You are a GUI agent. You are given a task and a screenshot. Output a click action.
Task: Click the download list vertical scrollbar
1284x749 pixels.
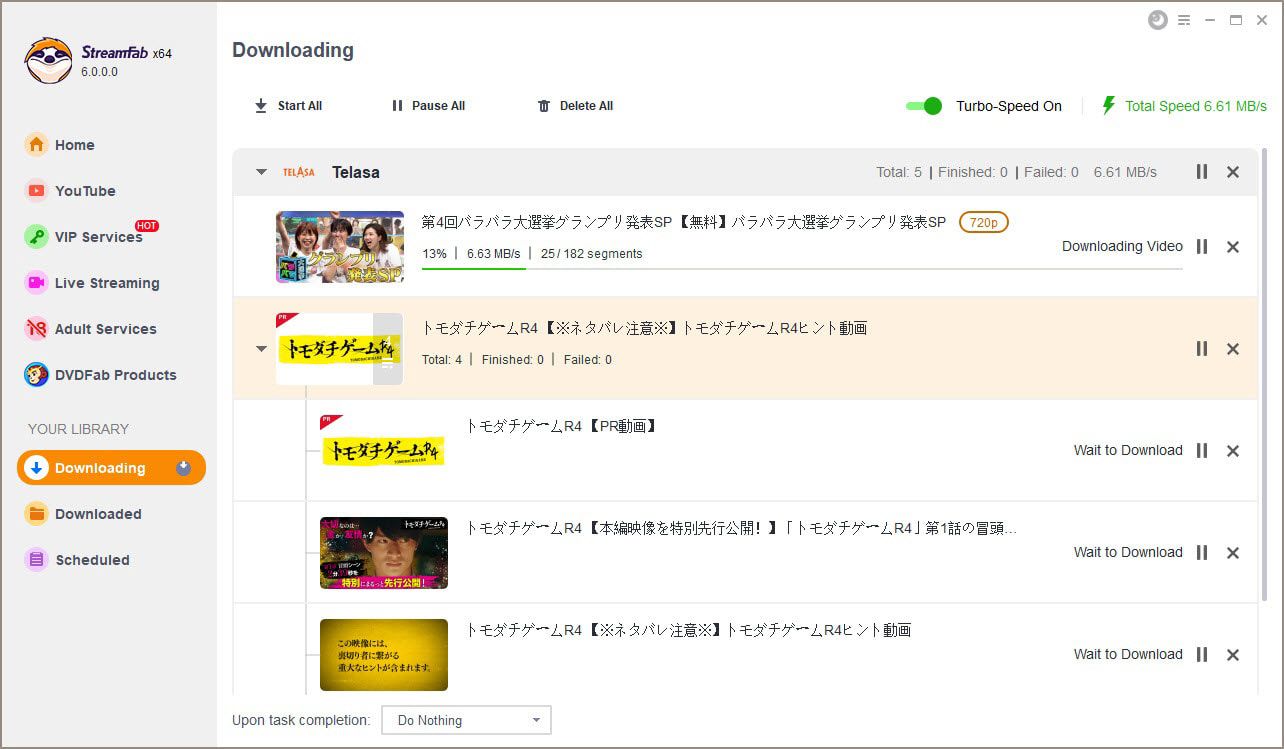coord(1265,375)
